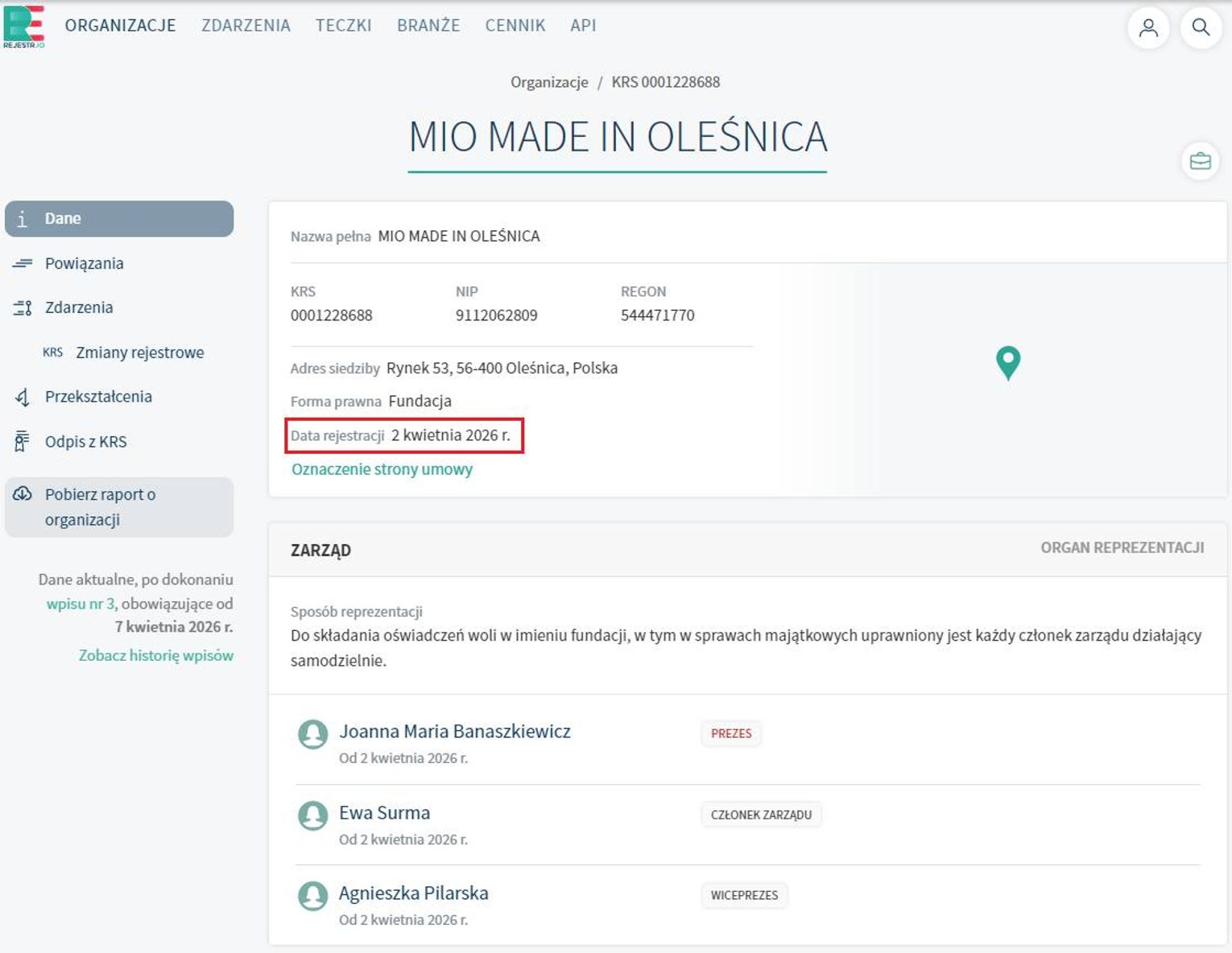Screen dimensions: 1232x953
Task: Open the user account icon
Action: coord(1148,27)
